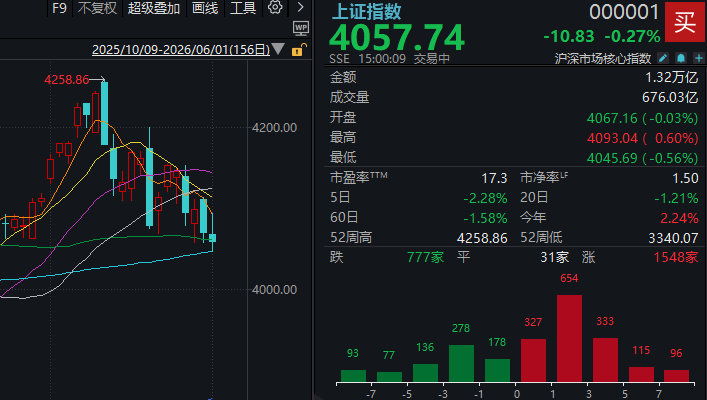Click the latest candlestick on the chart

pyautogui.click(x=212, y=238)
